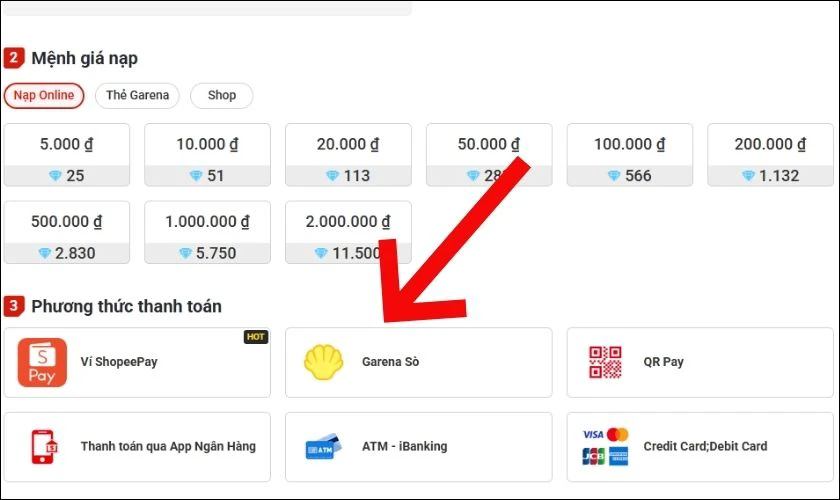Click the banking app phone icon

pos(42,447)
